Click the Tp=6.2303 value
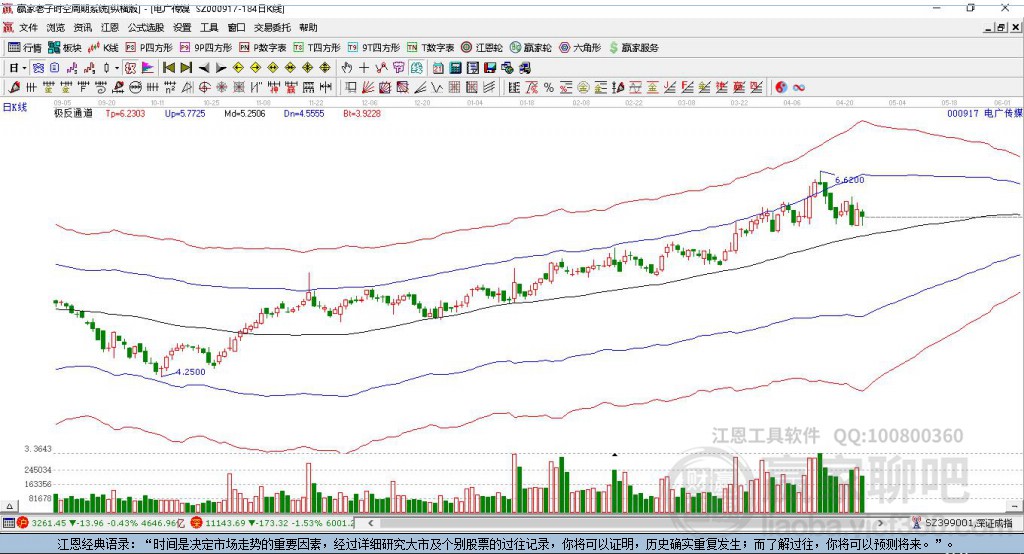Screen dimensions: 1024x554 point(125,113)
